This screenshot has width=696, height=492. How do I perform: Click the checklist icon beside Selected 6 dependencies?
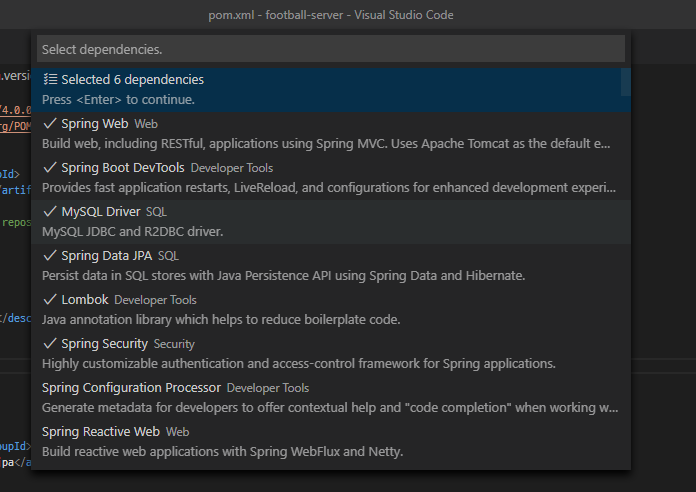click(x=50, y=79)
